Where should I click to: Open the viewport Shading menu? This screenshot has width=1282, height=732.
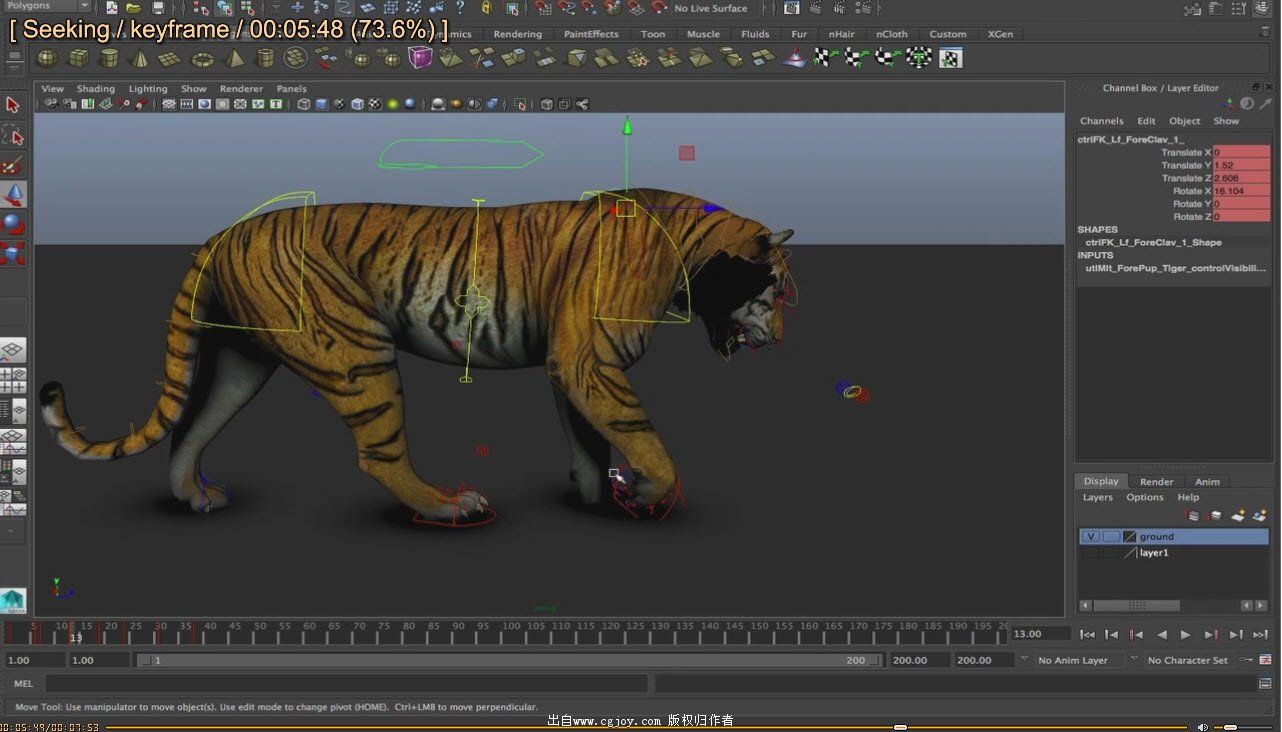click(x=96, y=89)
